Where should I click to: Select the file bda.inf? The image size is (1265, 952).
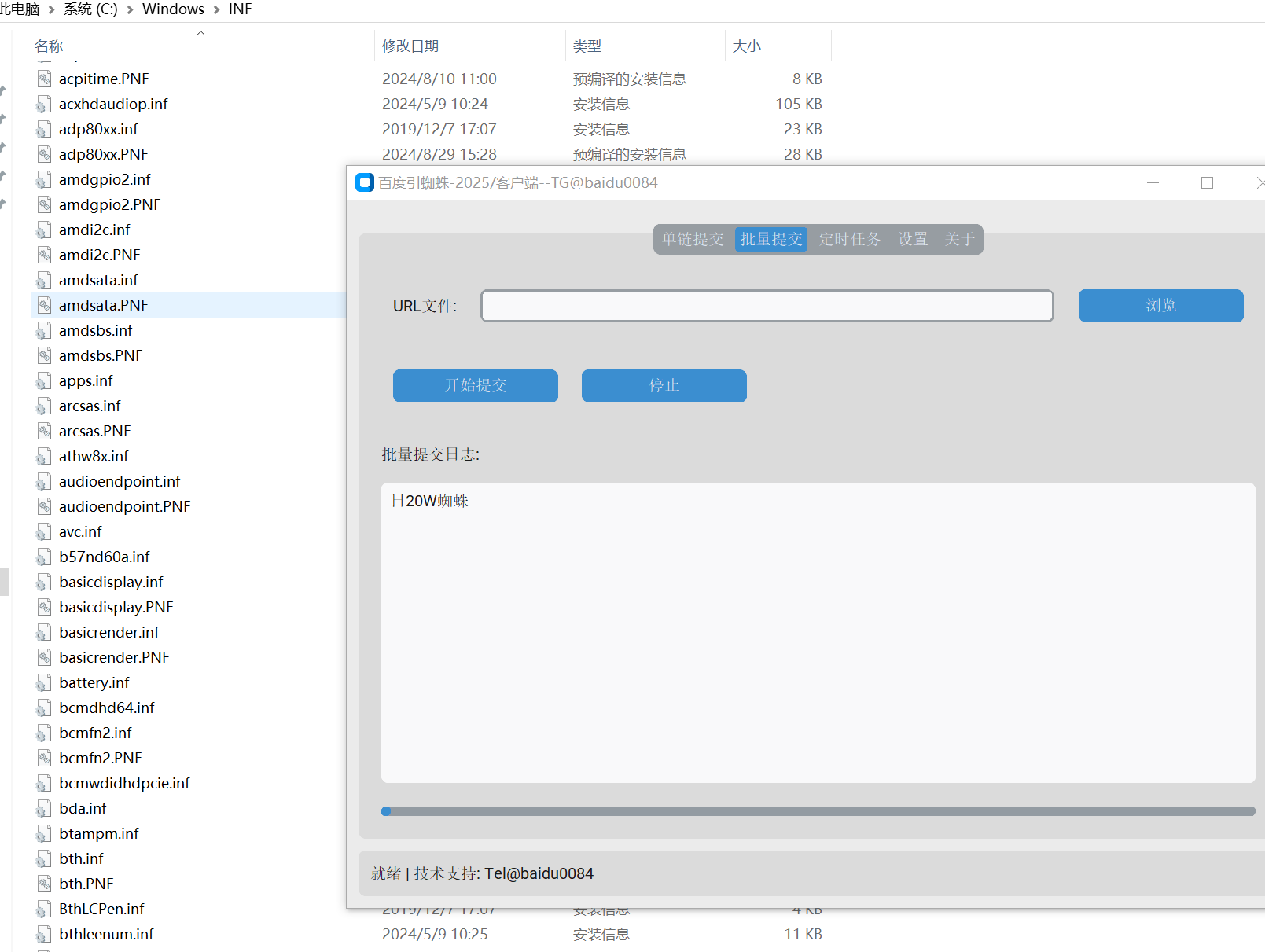[83, 808]
